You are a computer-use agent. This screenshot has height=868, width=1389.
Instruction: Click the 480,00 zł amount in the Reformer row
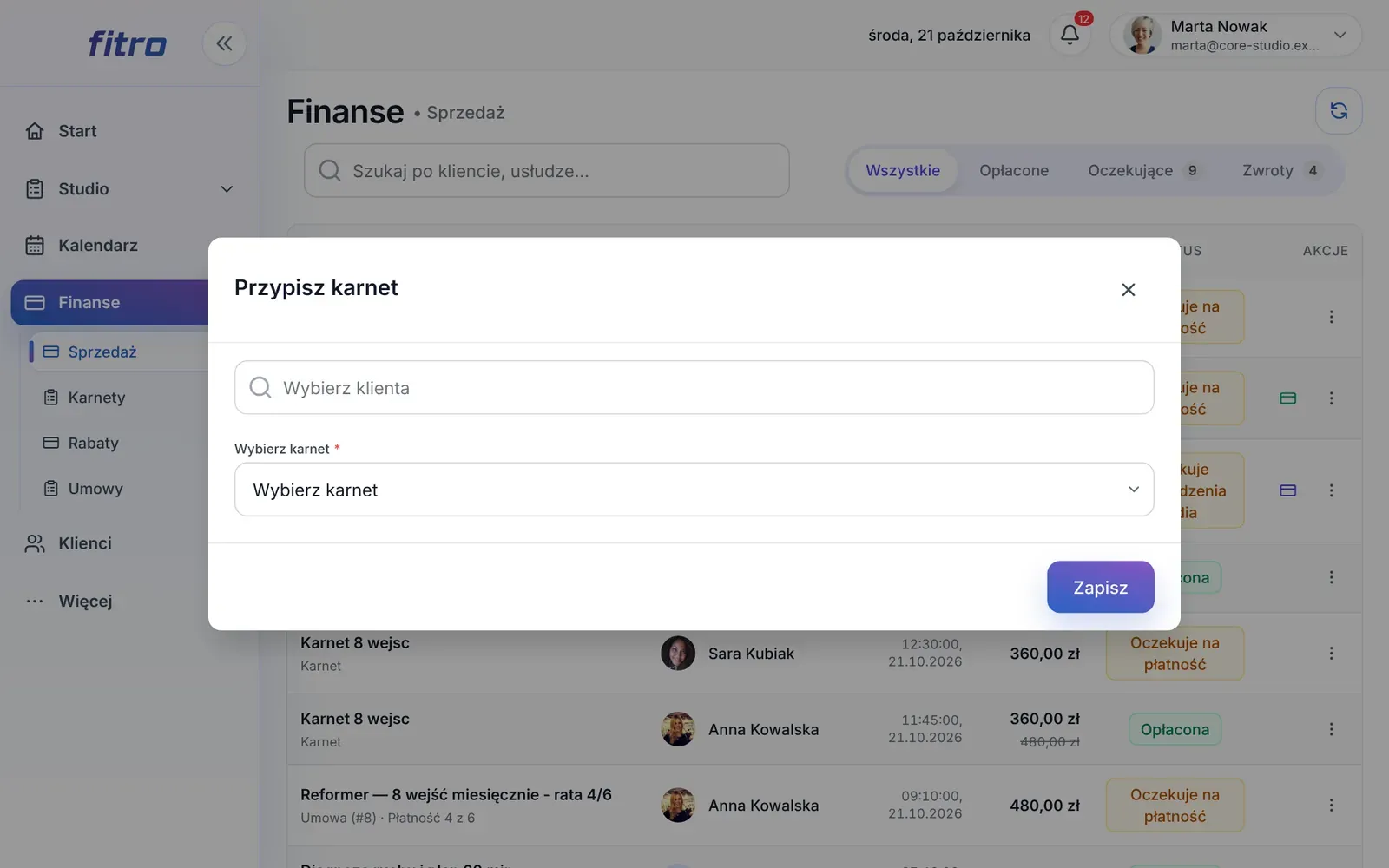(1044, 806)
